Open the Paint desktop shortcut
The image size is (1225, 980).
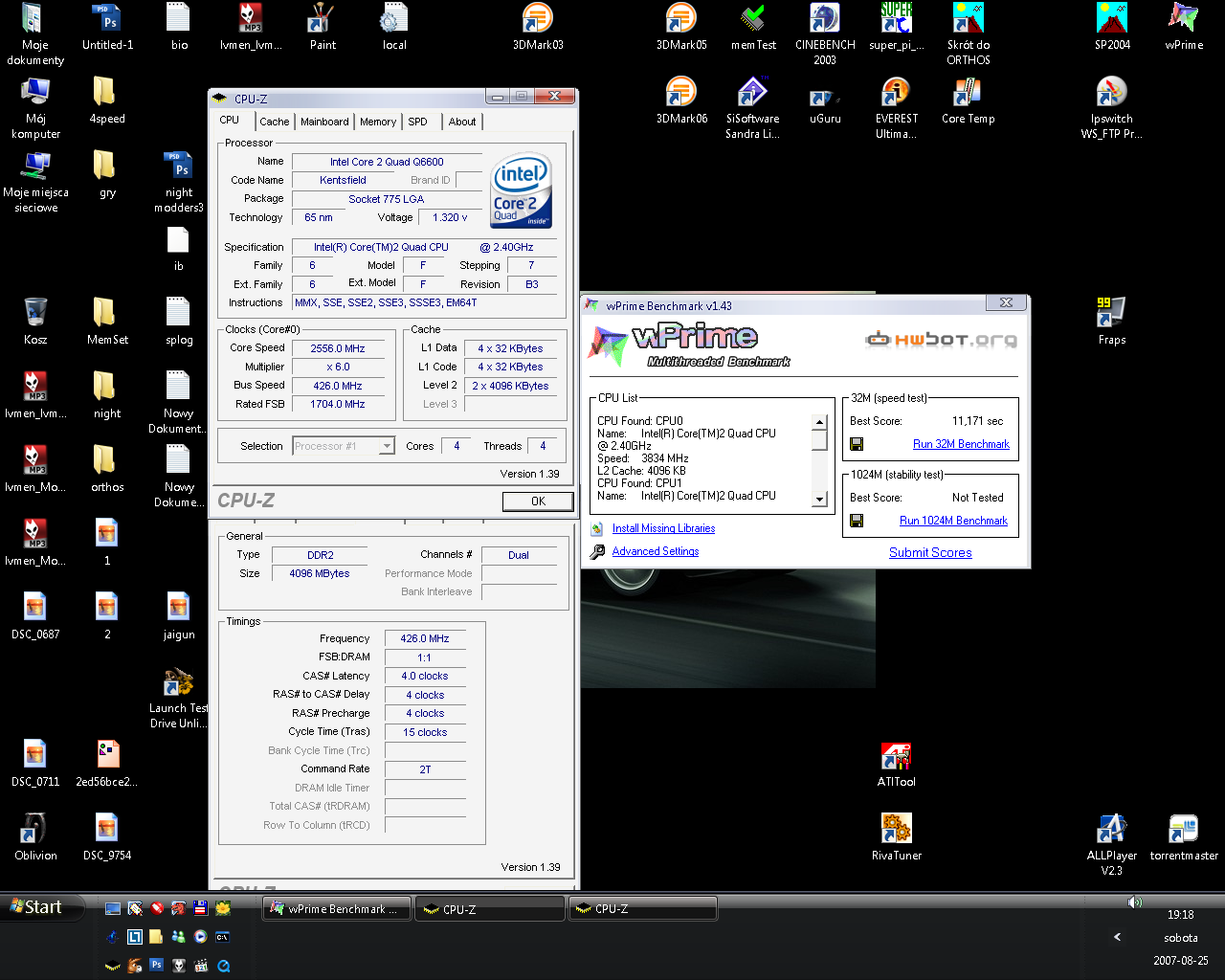point(323,27)
